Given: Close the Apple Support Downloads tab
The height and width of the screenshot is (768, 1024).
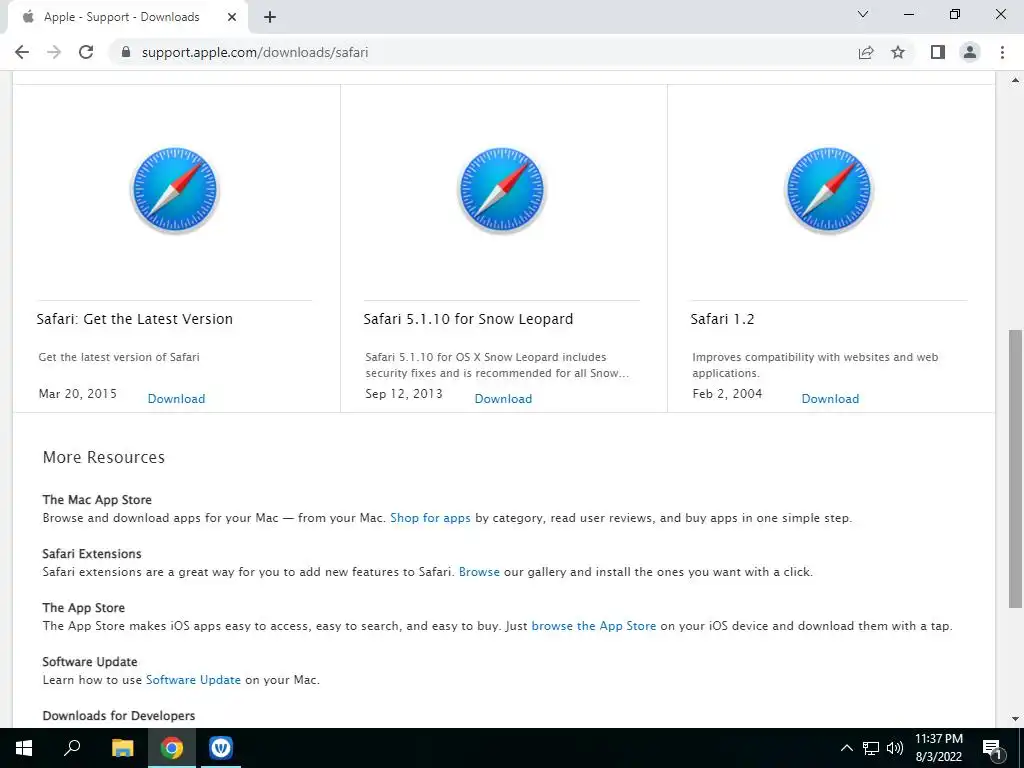Looking at the screenshot, I should click(232, 17).
